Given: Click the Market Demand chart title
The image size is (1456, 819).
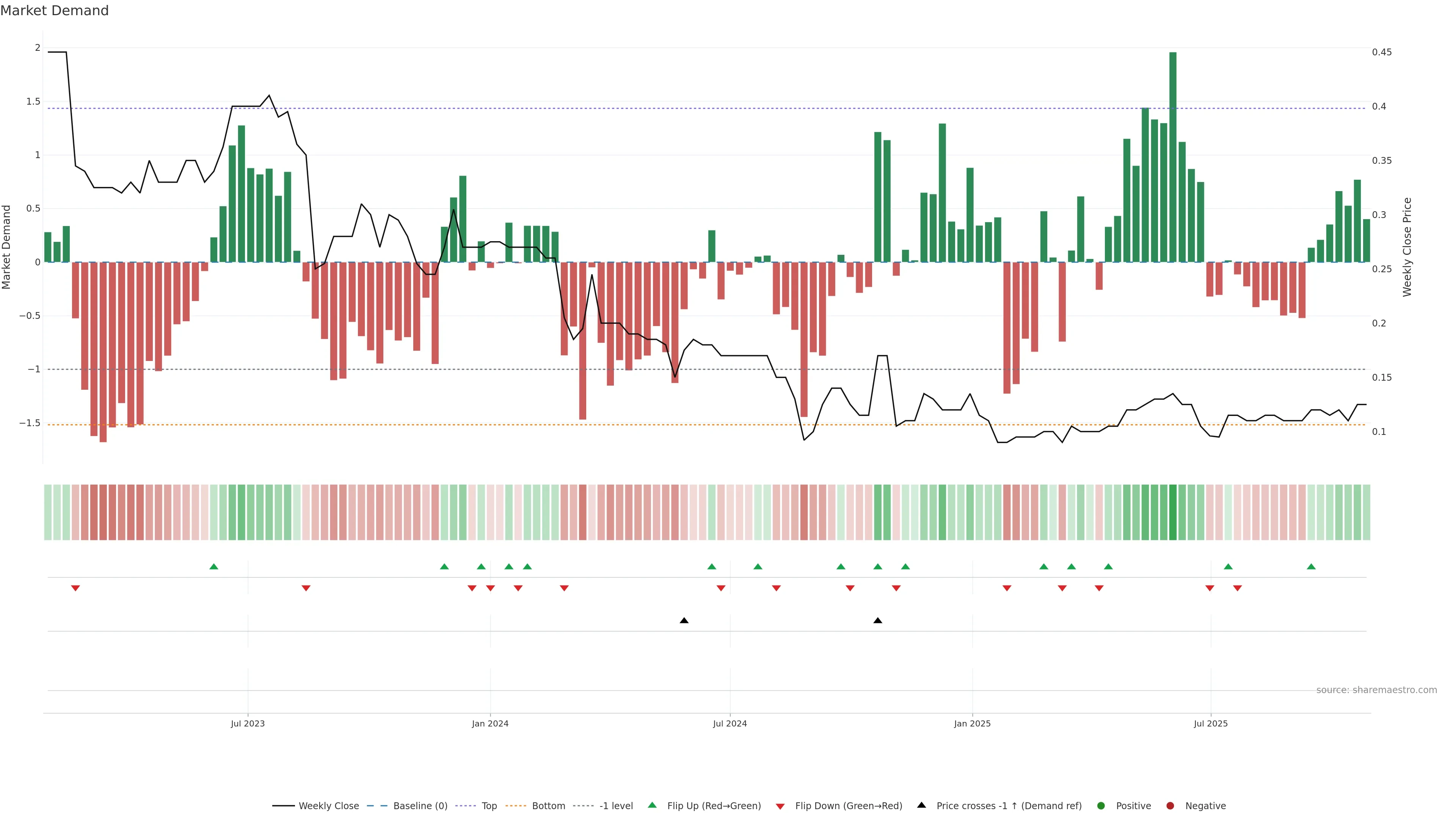Looking at the screenshot, I should [x=54, y=11].
